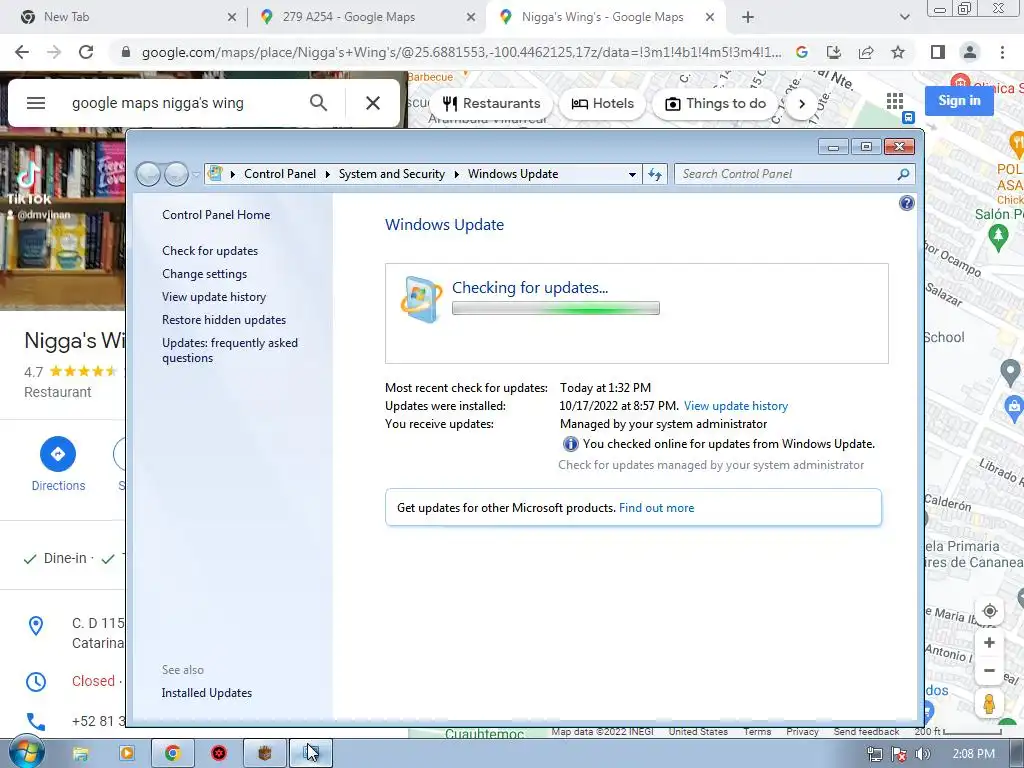Viewport: 1024px width, 768px height.
Task: Click Send feedback on the map footer
Action: pos(867,731)
